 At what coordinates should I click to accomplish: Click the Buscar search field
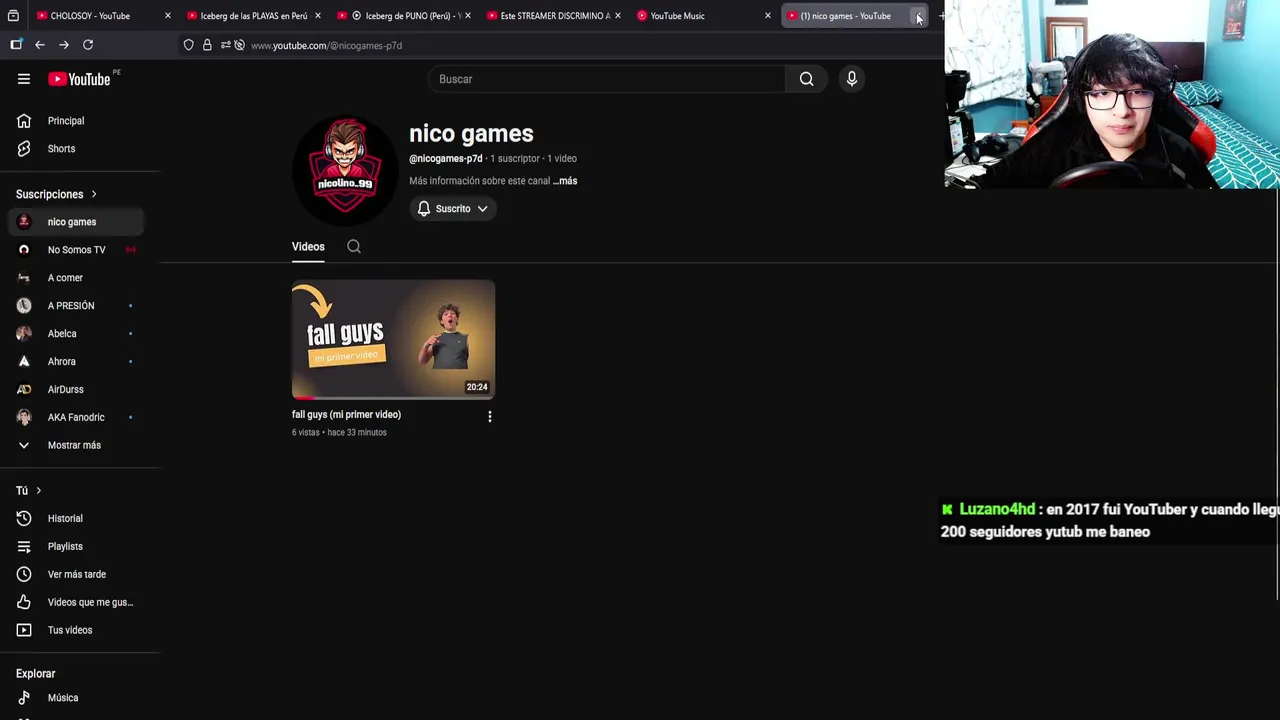tap(607, 79)
